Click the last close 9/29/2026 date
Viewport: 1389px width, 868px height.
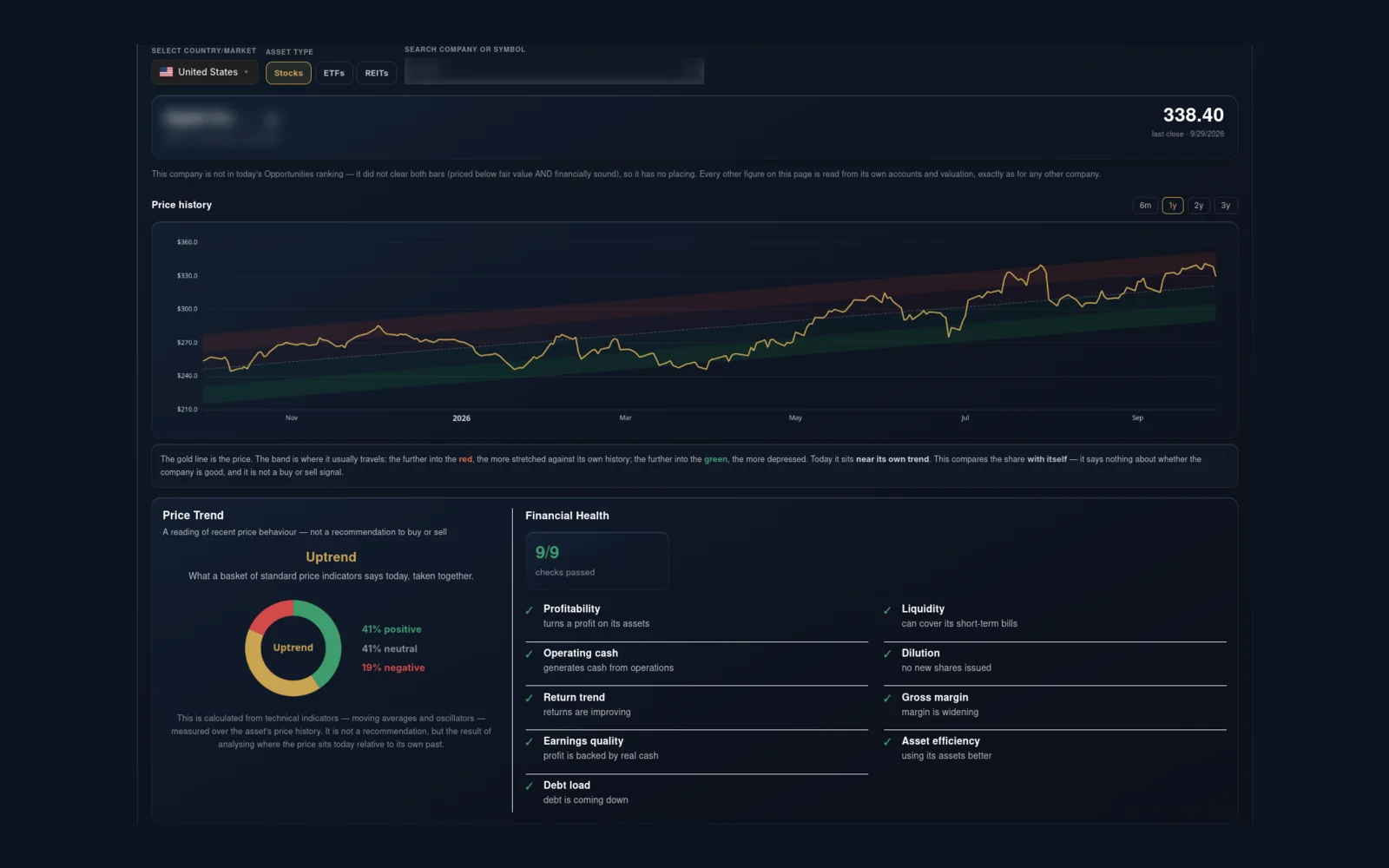[1188, 135]
